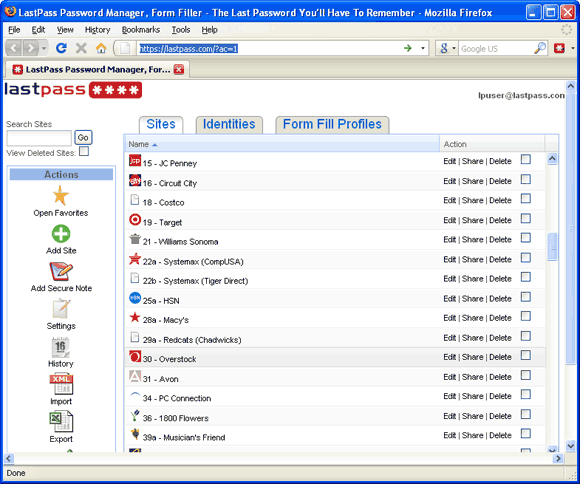
Task: Click Delete for 30 - Overstock
Action: (500, 357)
